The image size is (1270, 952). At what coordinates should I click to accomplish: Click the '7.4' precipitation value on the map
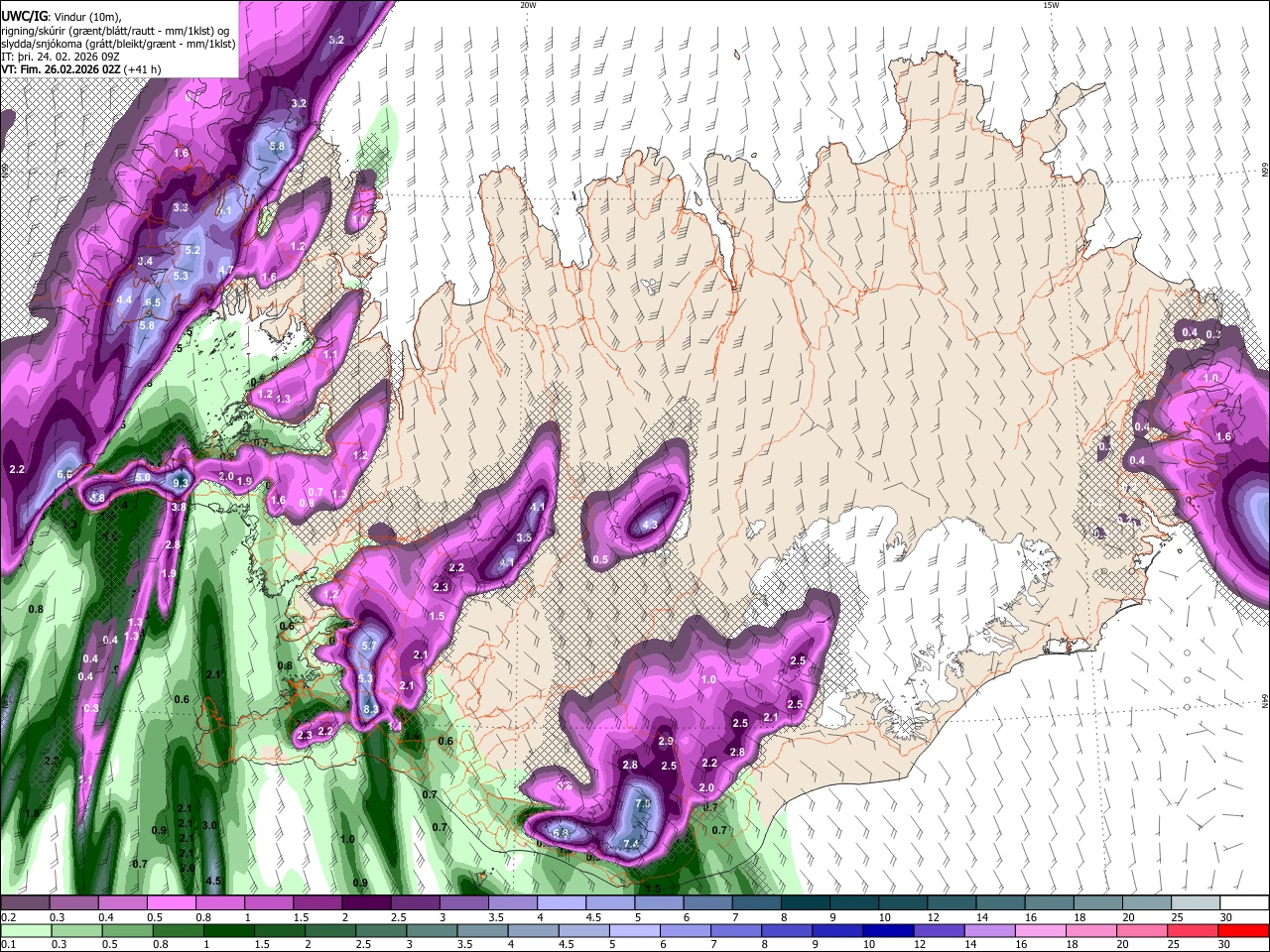[x=631, y=844]
